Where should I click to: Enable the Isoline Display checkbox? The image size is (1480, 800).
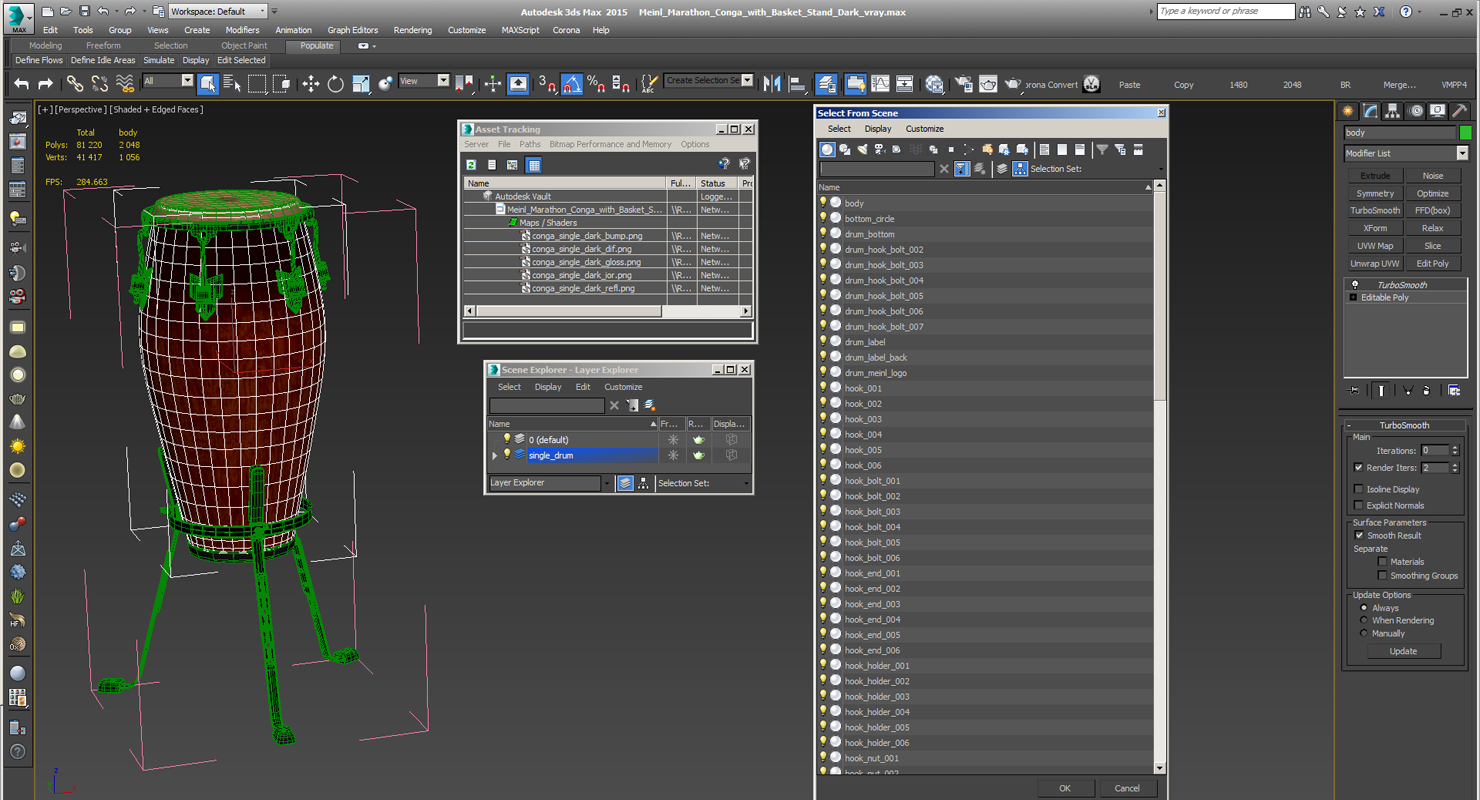(1358, 489)
